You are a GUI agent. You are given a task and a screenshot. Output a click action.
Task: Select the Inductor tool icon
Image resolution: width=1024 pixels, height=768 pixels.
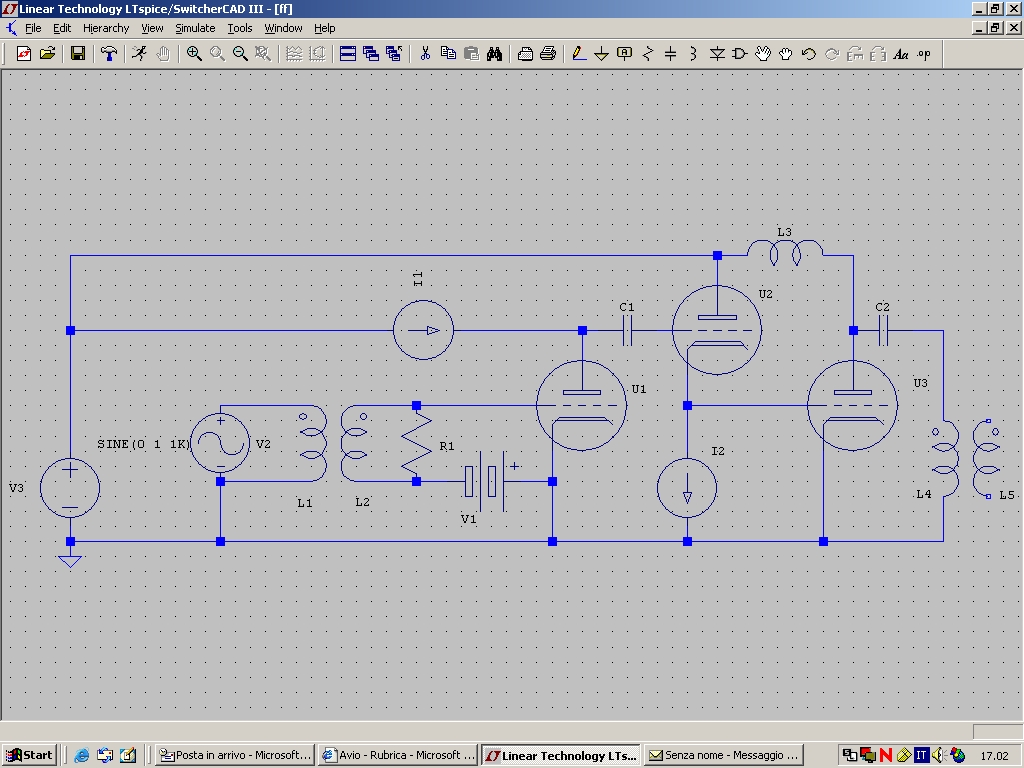coord(694,54)
